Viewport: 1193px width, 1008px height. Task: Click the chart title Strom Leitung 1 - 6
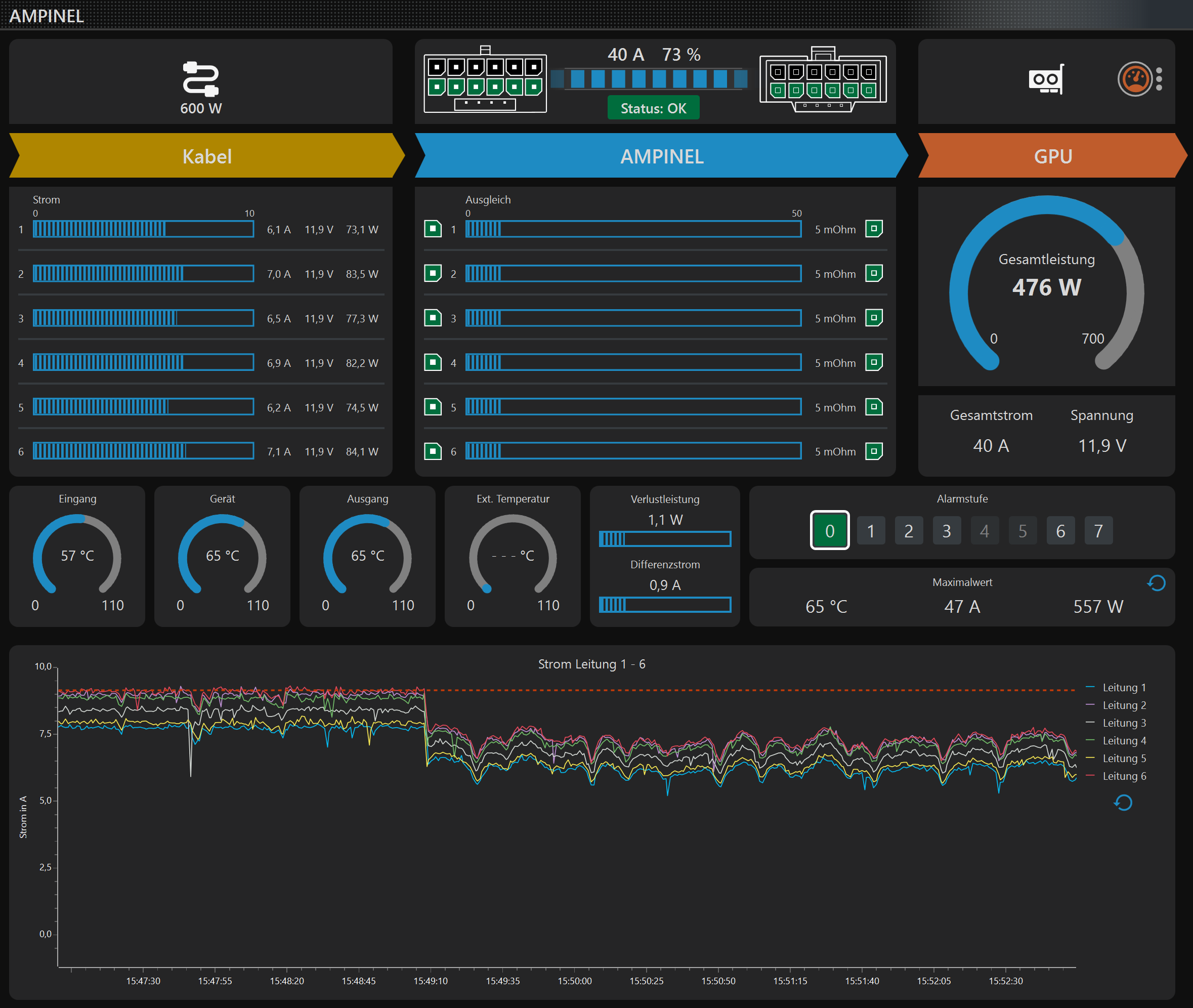[591, 664]
